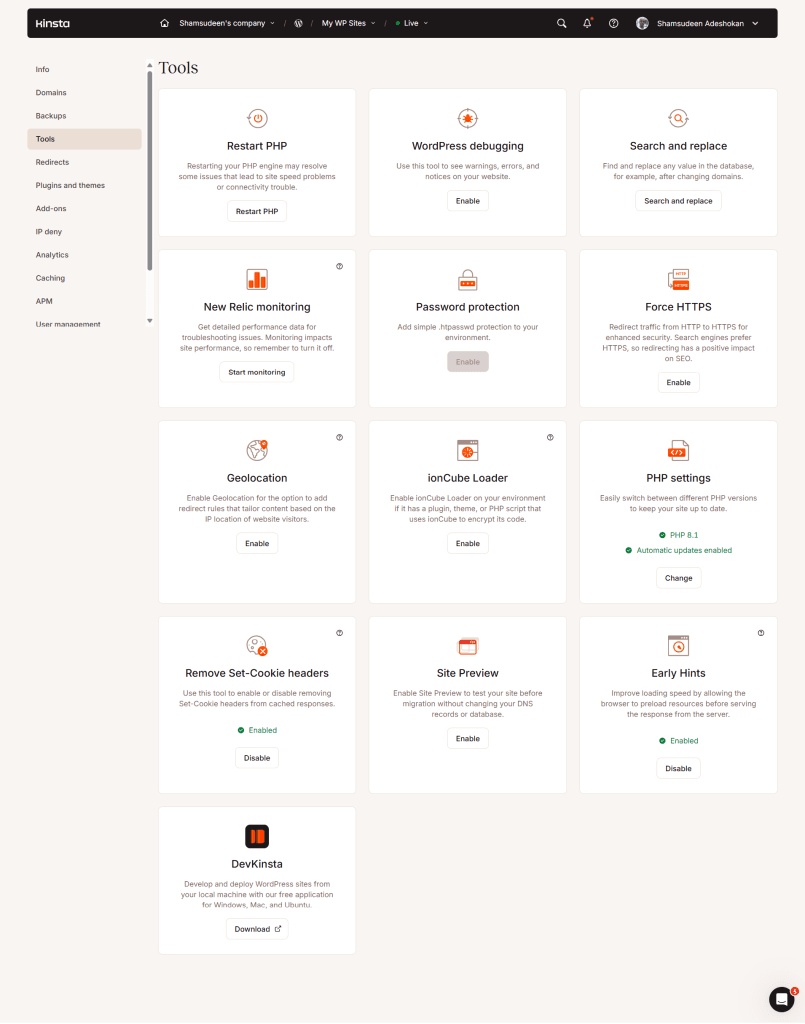The height and width of the screenshot is (1024, 805).
Task: Enable ionCube Loader
Action: (467, 543)
